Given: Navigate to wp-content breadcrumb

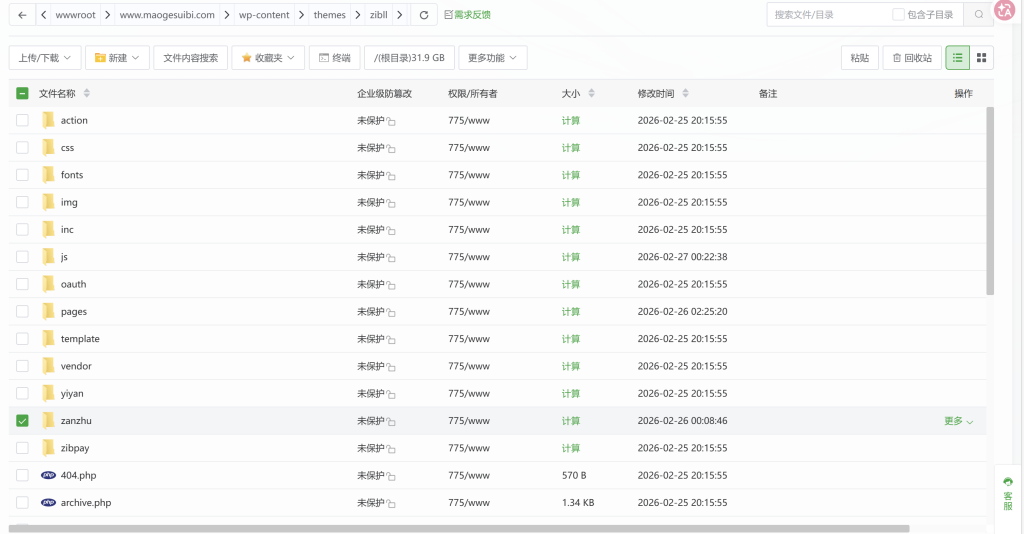Looking at the screenshot, I should [264, 15].
